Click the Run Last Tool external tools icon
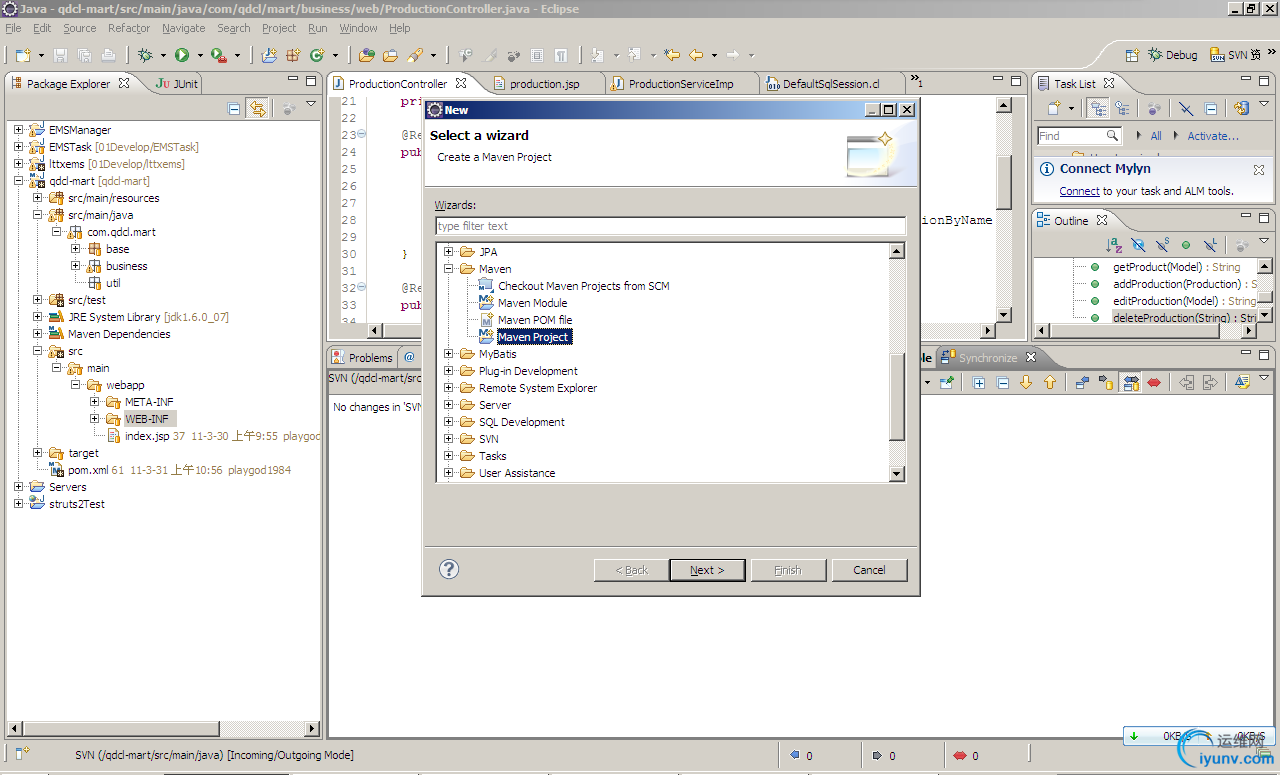 tap(217, 55)
